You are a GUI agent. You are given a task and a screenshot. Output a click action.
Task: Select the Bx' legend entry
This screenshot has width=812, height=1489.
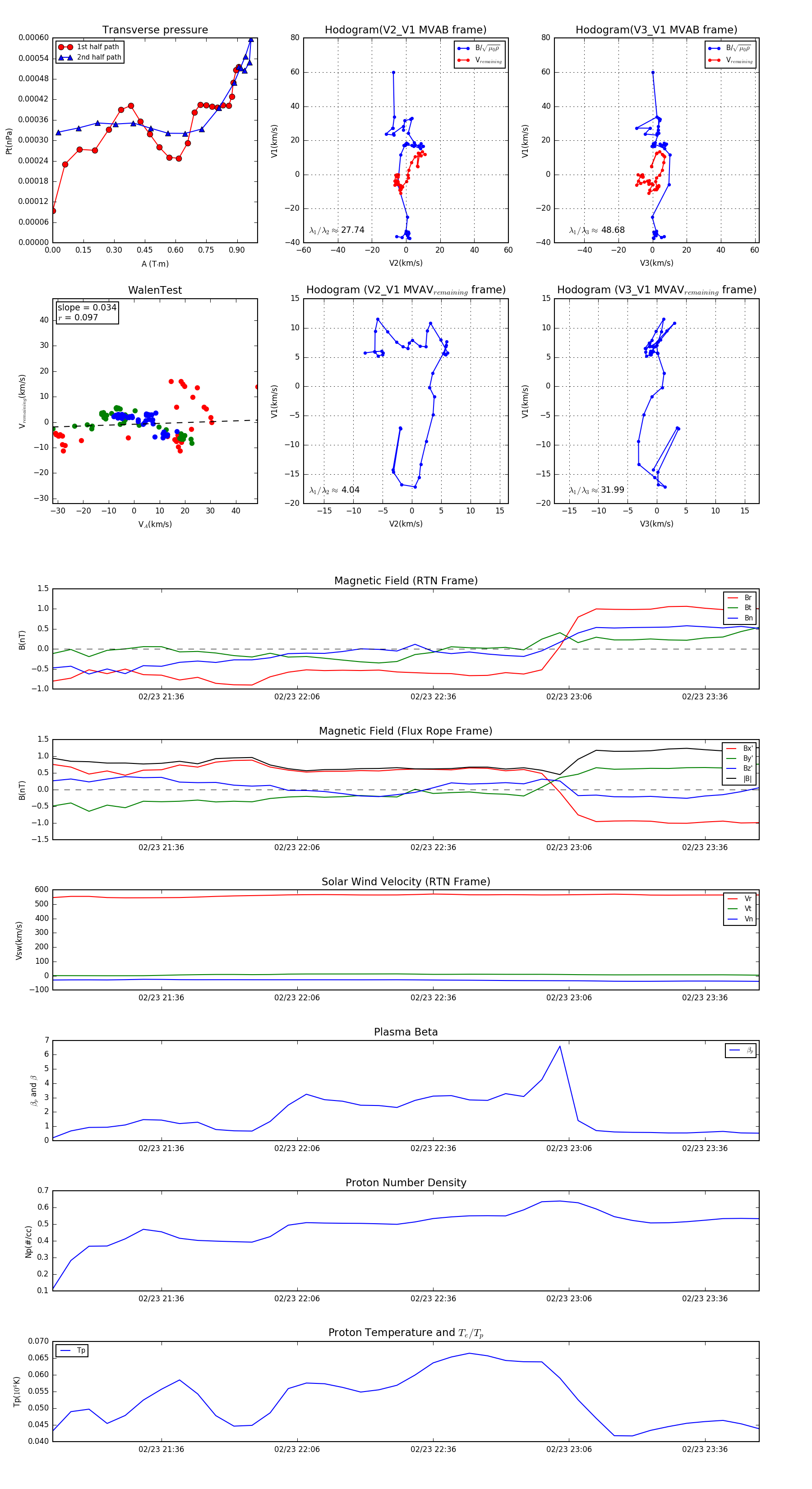(739, 749)
